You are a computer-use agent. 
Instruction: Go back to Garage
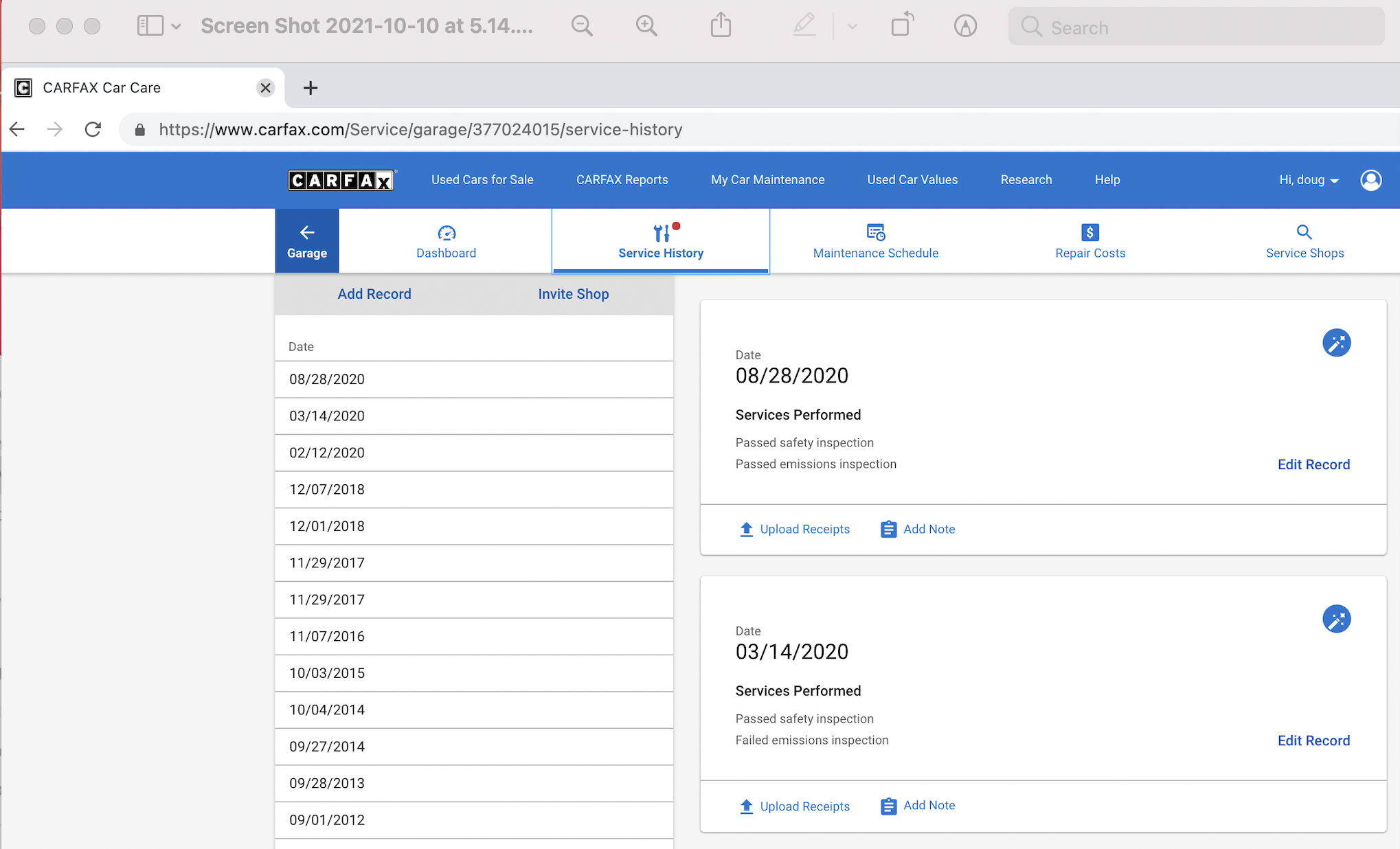[307, 241]
